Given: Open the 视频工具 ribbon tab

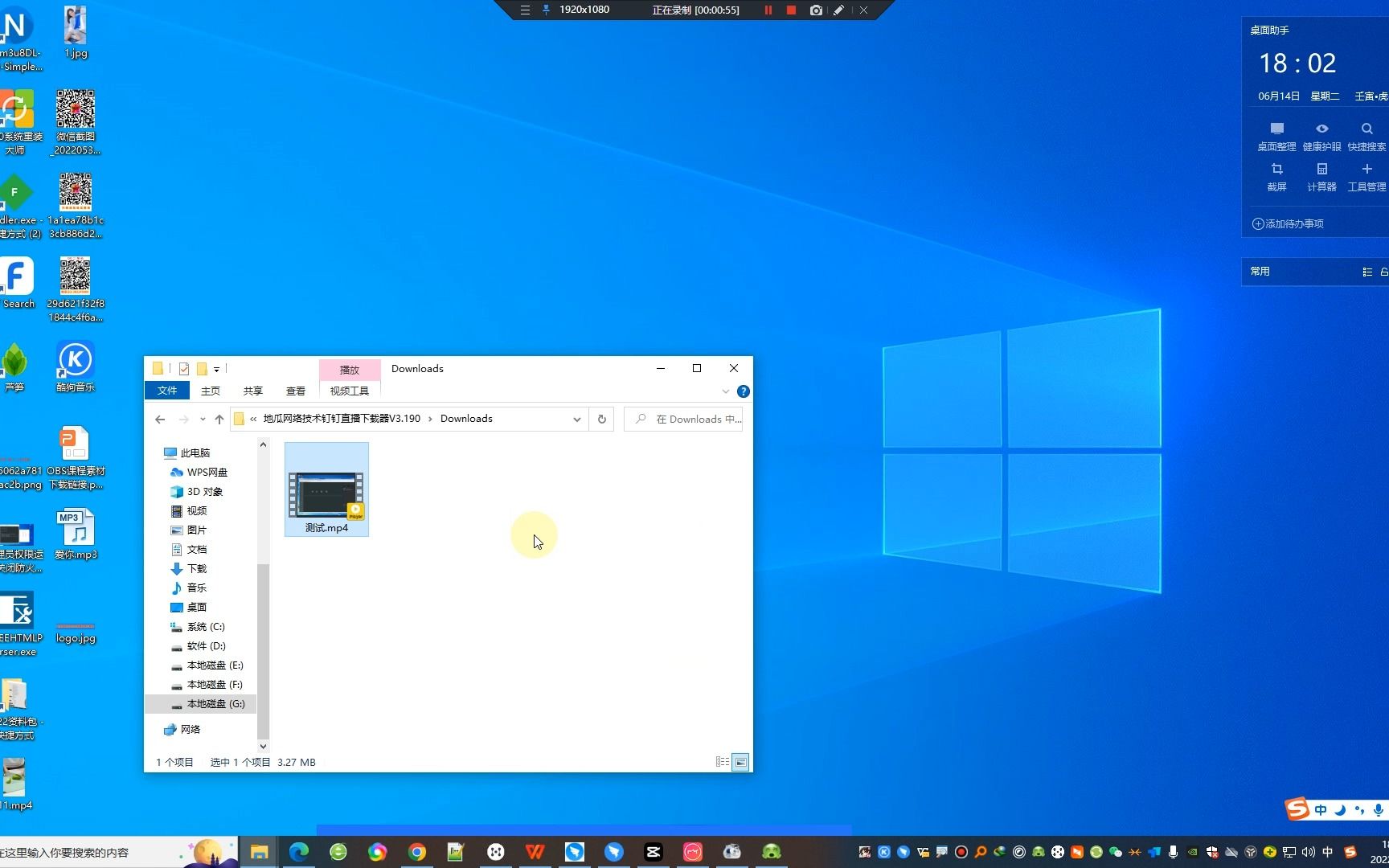Looking at the screenshot, I should coord(350,391).
